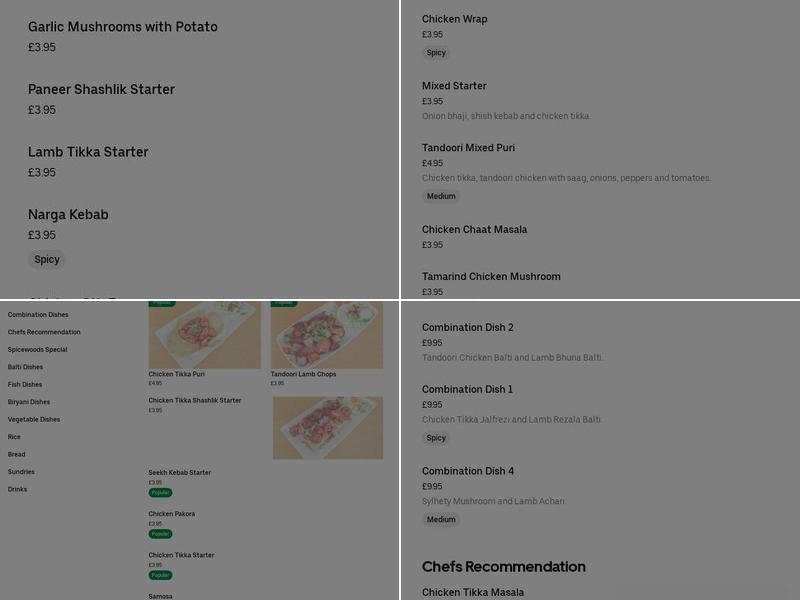The height and width of the screenshot is (600, 800).
Task: Select Spicewoods Special category
Action: (x=37, y=350)
